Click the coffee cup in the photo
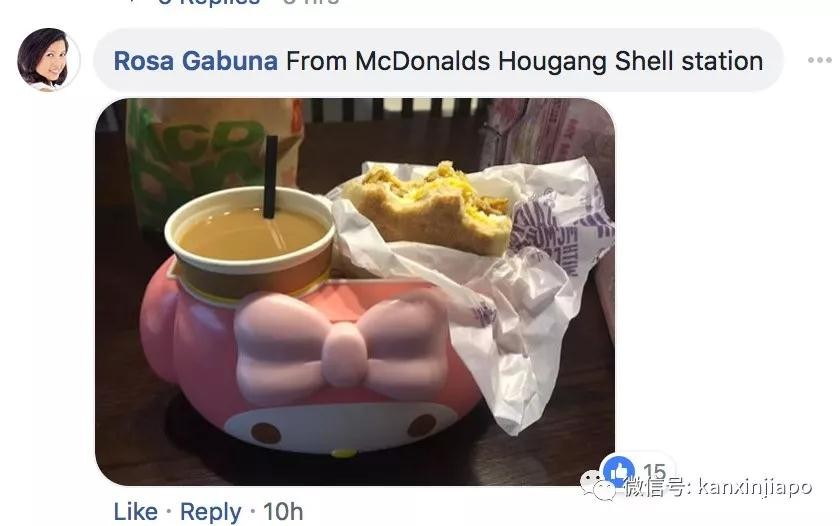Viewport: 840px width, 526px height. point(249,244)
